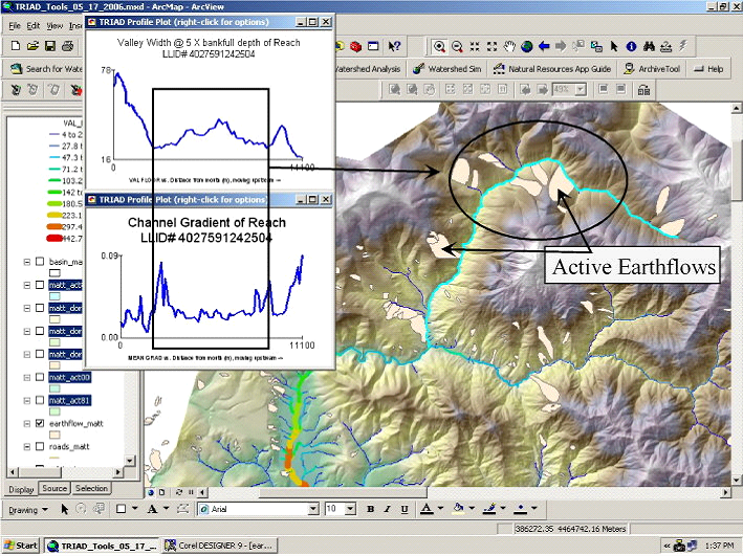This screenshot has width=743, height=556.
Task: Open the Edit menu
Action: coord(33,26)
